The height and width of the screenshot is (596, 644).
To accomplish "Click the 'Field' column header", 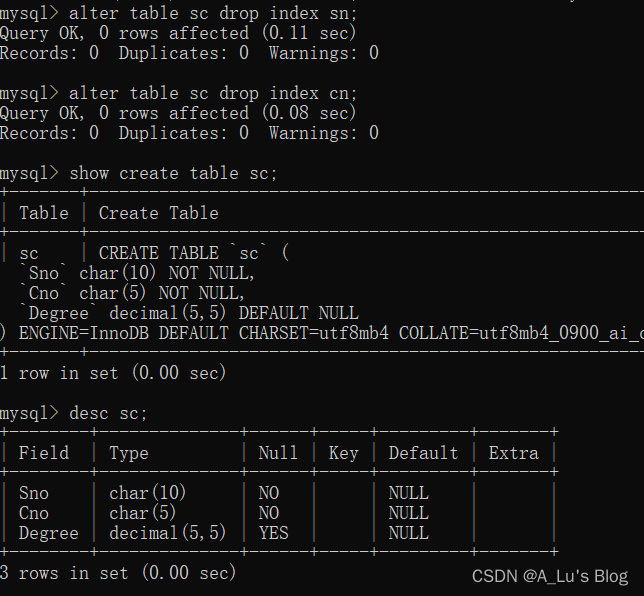I will tap(44, 453).
